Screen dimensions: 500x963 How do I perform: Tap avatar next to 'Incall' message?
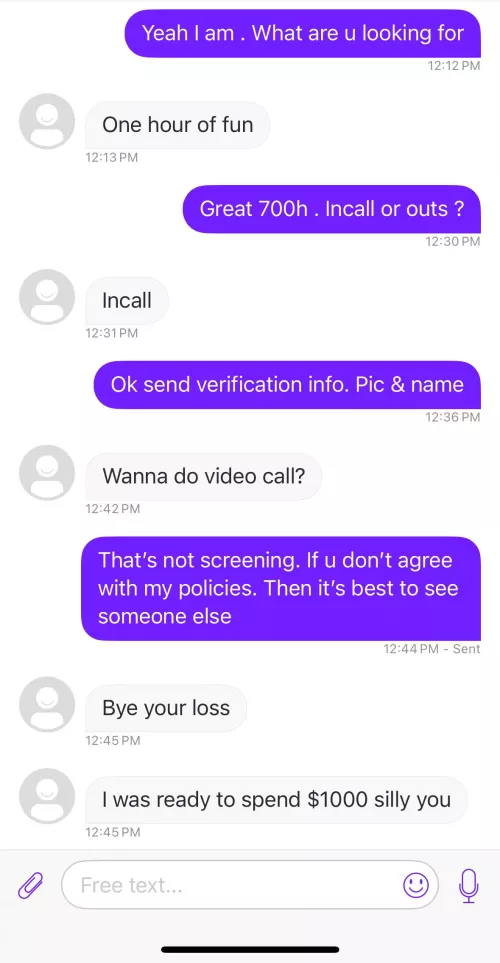pyautogui.click(x=47, y=297)
